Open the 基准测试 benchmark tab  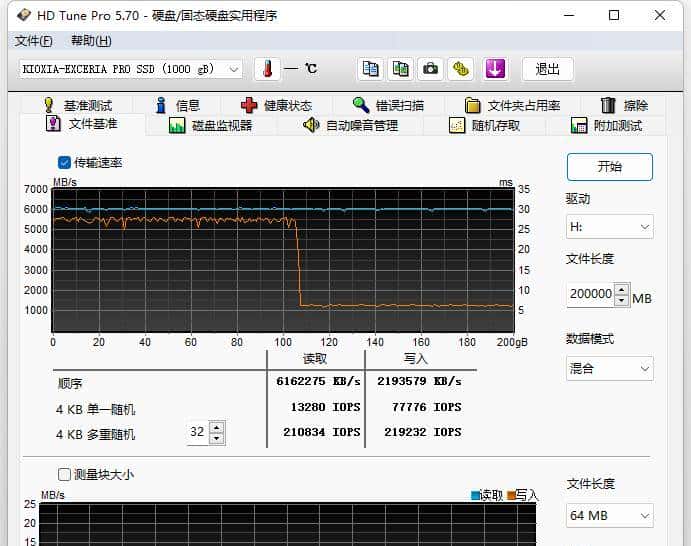(78, 105)
